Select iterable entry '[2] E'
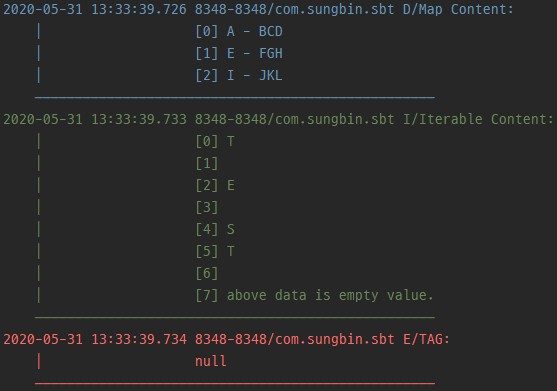557x391 pixels. (215, 186)
